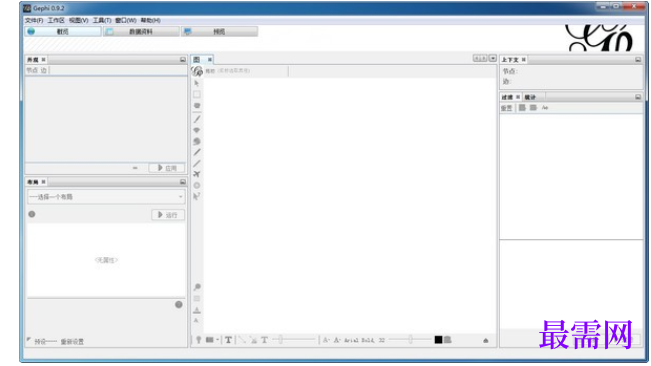Select the rectangle selection tool
This screenshot has width=651, height=366.
pos(197,95)
